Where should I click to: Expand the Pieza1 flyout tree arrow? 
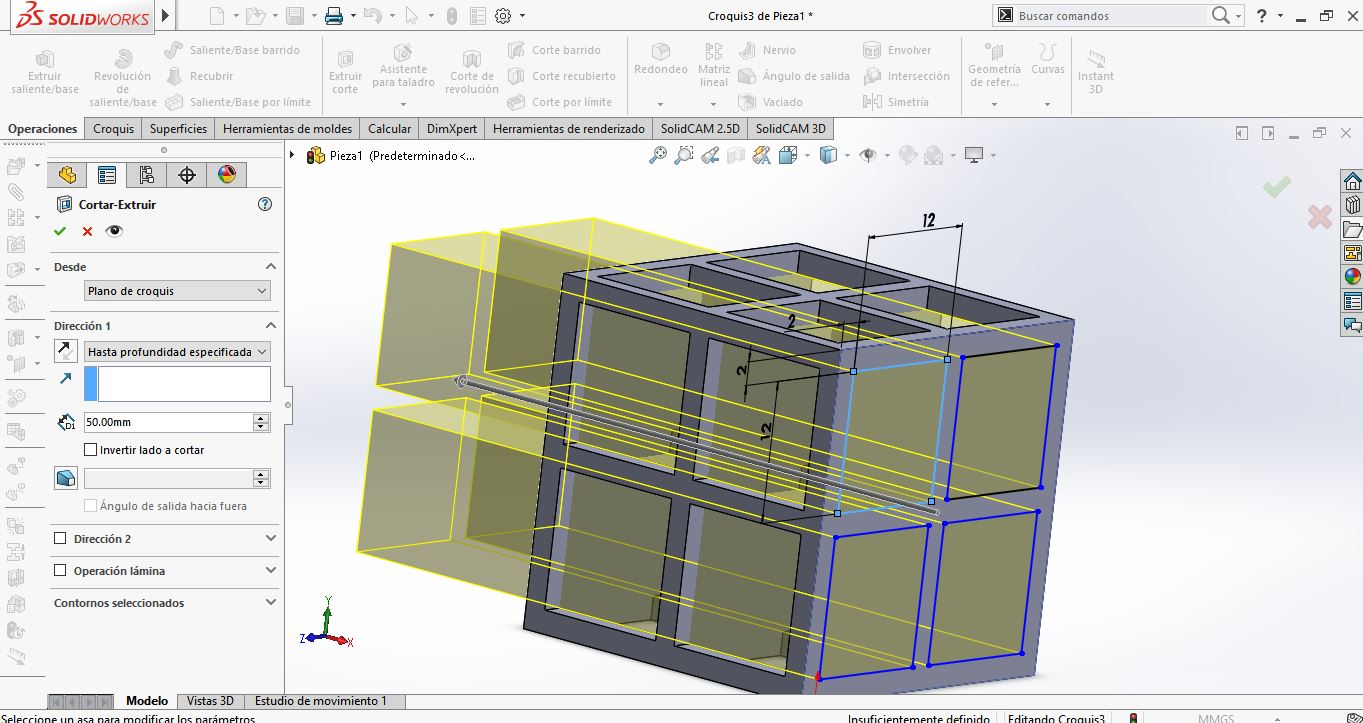[292, 155]
